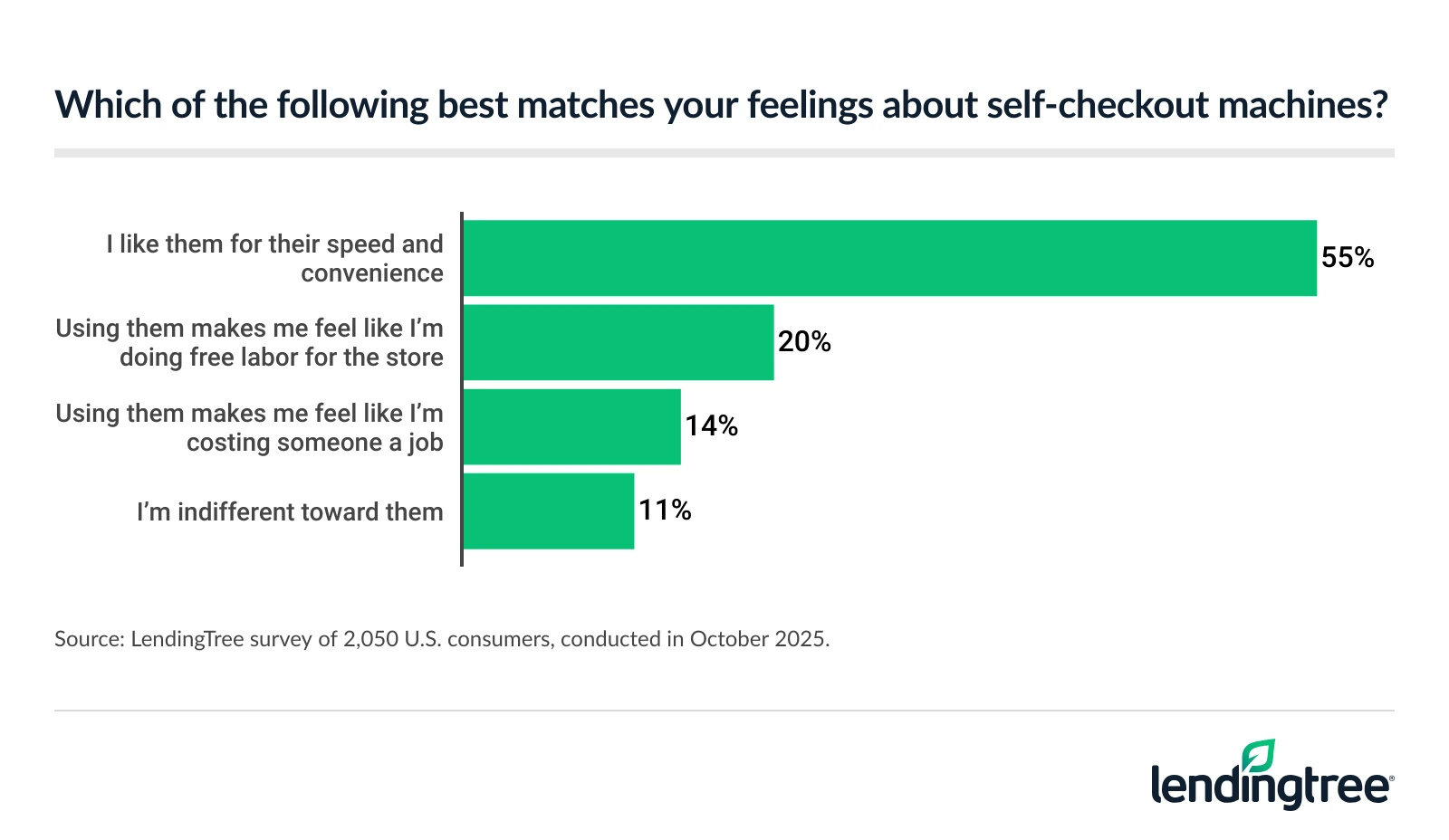This screenshot has width=1449, height=840.
Task: Click the 20% value label
Action: pyautogui.click(x=804, y=342)
